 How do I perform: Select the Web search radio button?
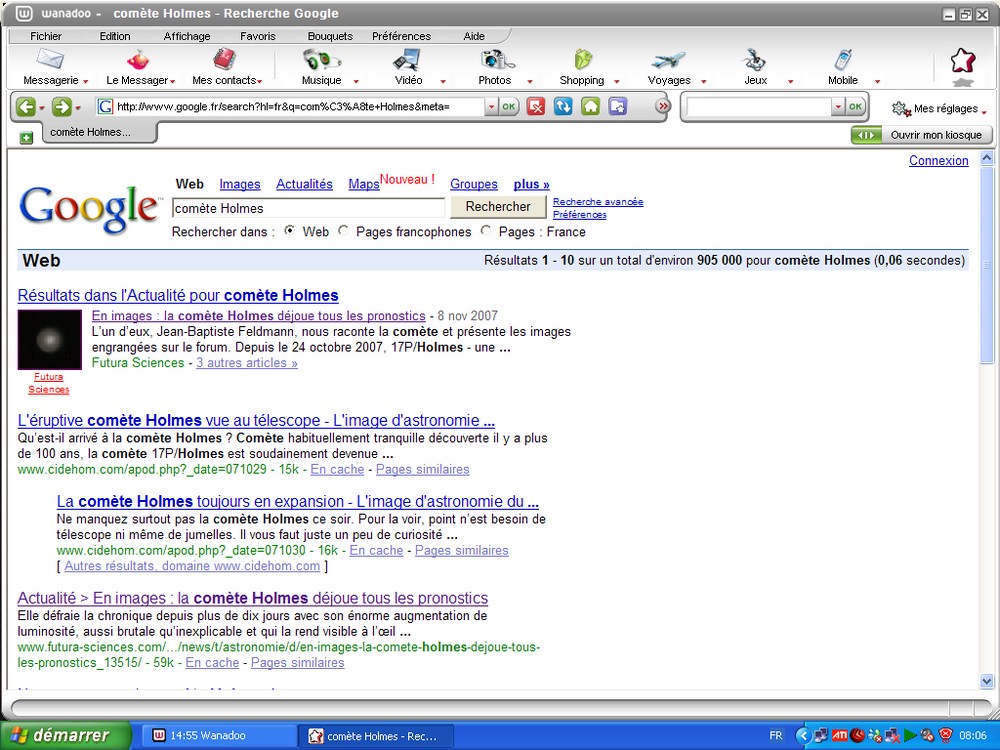point(290,231)
